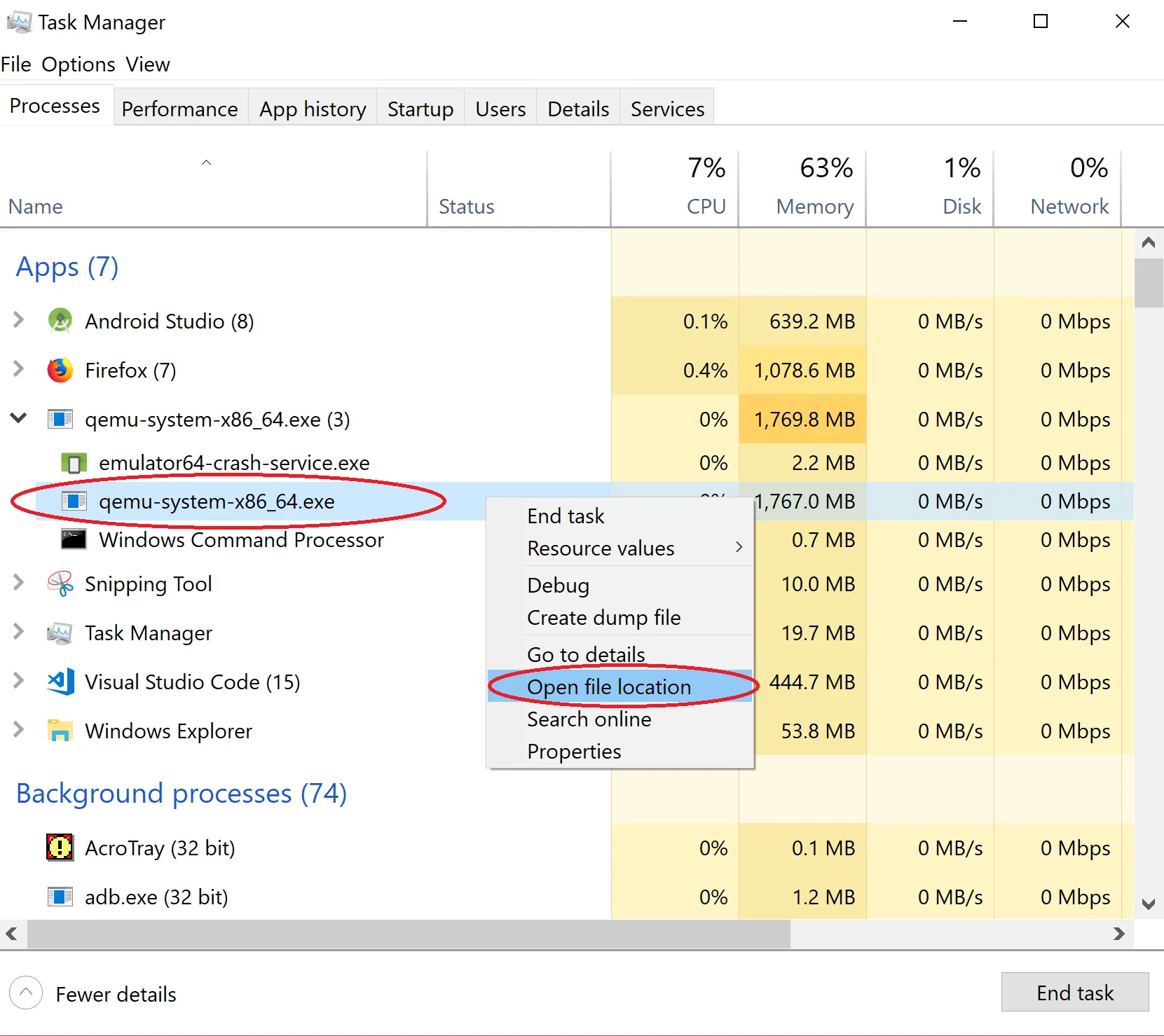Click the Fewer details circle arrow icon
The image size is (1164, 1036).
[x=26, y=993]
